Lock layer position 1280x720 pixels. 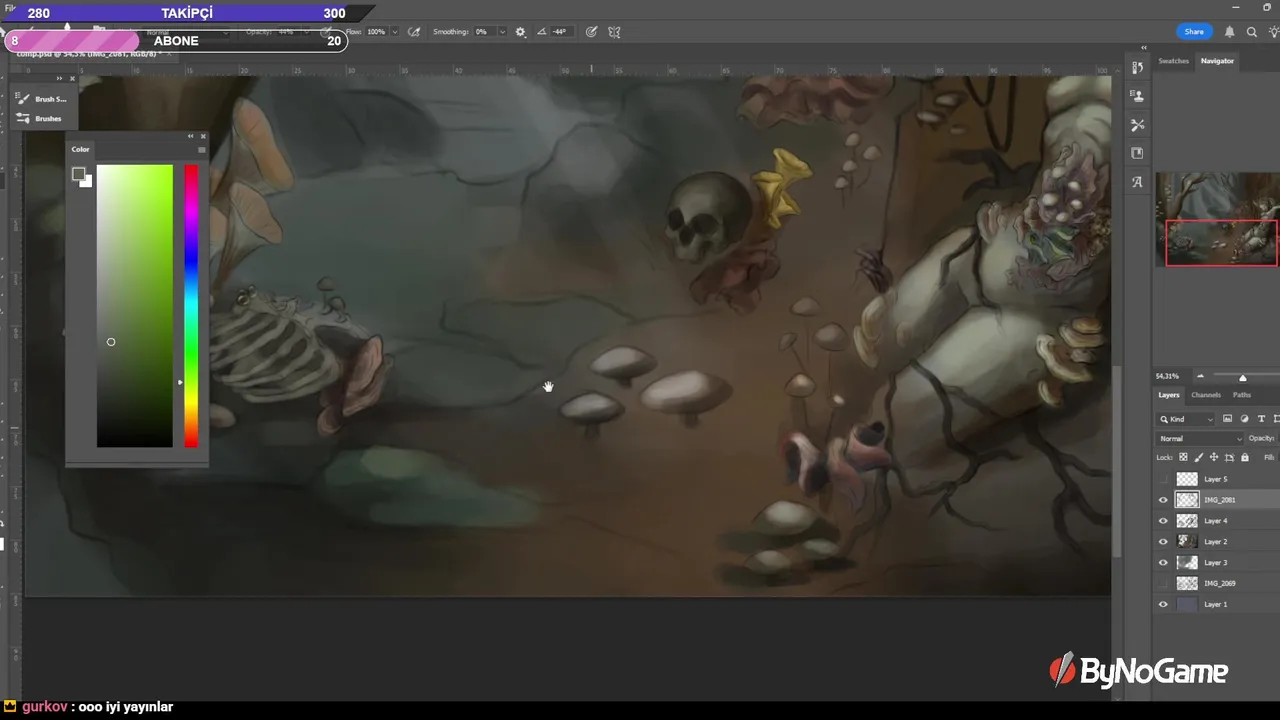[1214, 457]
